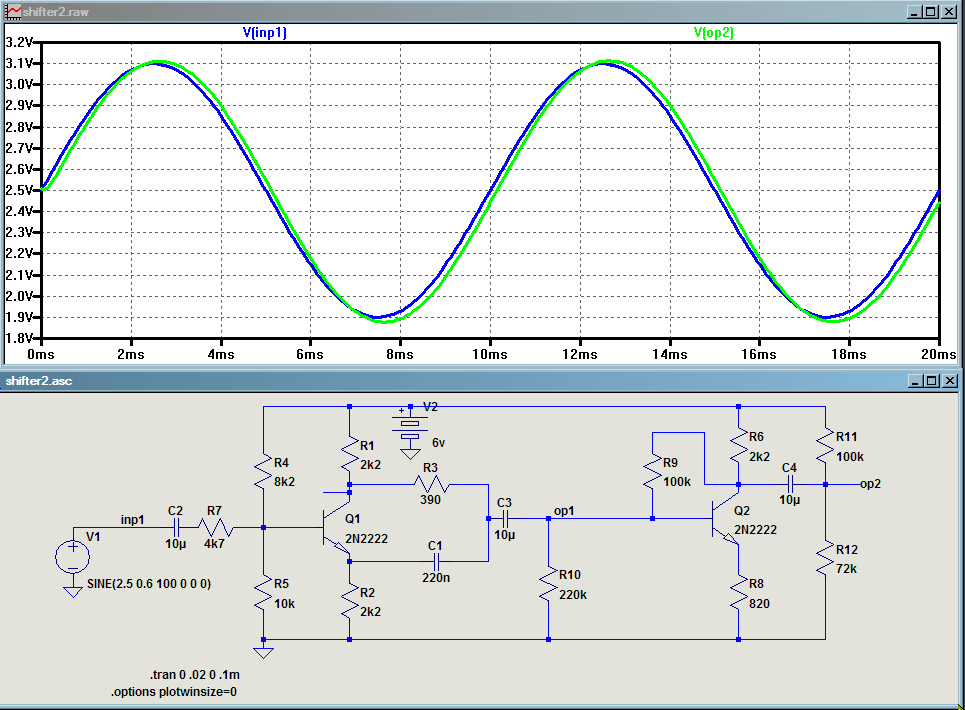Select the Q2 transistor symbol

click(x=725, y=519)
